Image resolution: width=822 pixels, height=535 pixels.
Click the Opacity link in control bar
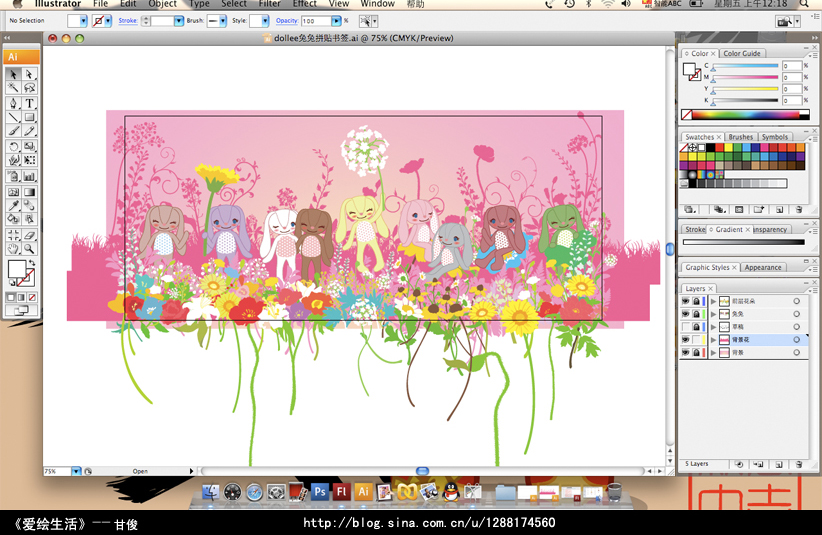point(287,20)
